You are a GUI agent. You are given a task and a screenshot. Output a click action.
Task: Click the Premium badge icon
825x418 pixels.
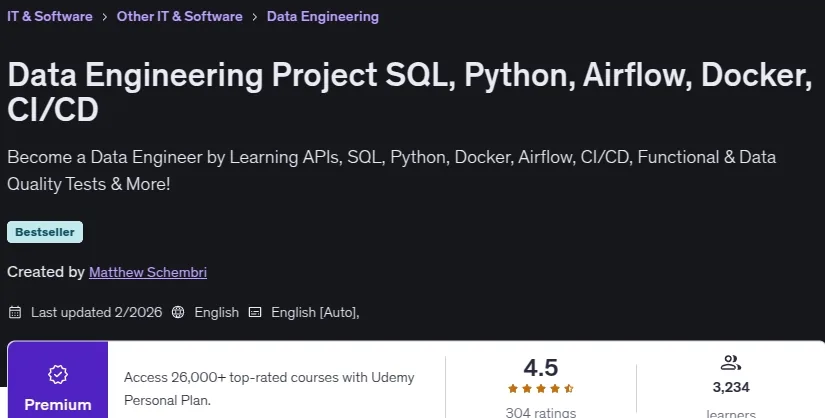pyautogui.click(x=58, y=375)
